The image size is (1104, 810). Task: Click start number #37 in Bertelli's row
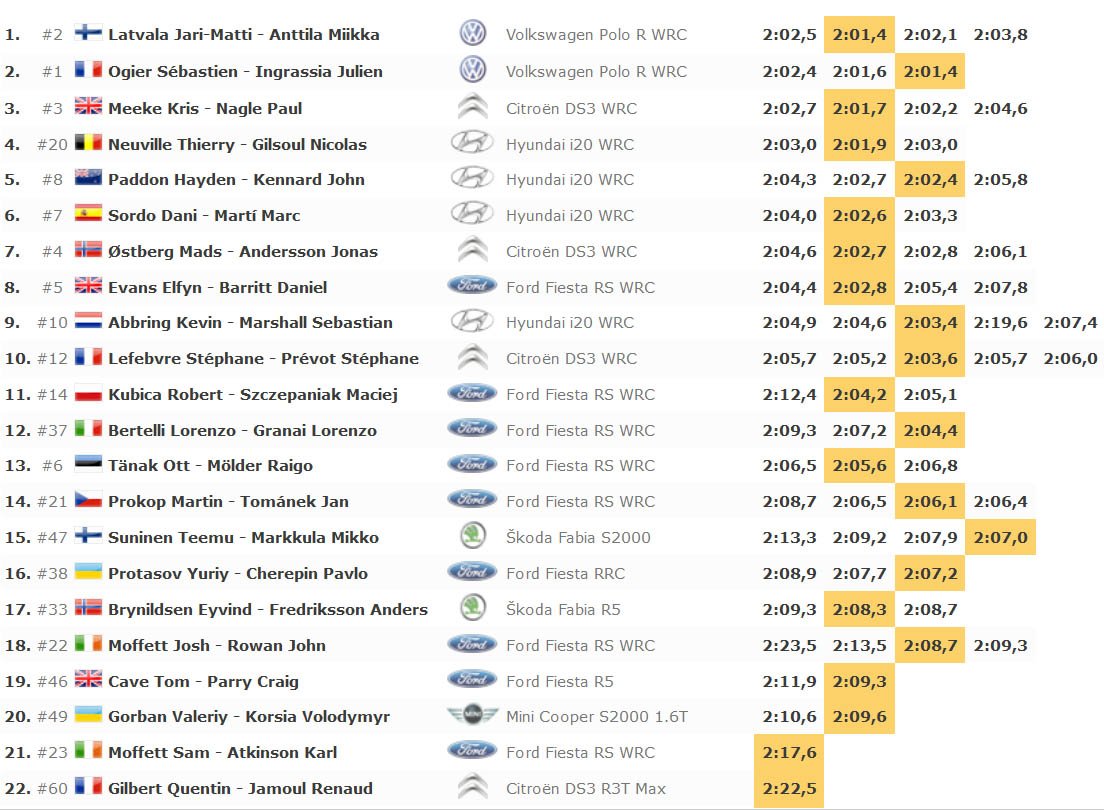52,430
